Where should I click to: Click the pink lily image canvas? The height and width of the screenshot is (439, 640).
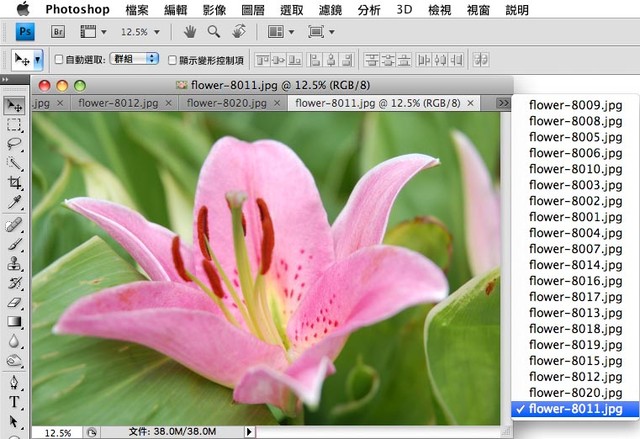266,268
